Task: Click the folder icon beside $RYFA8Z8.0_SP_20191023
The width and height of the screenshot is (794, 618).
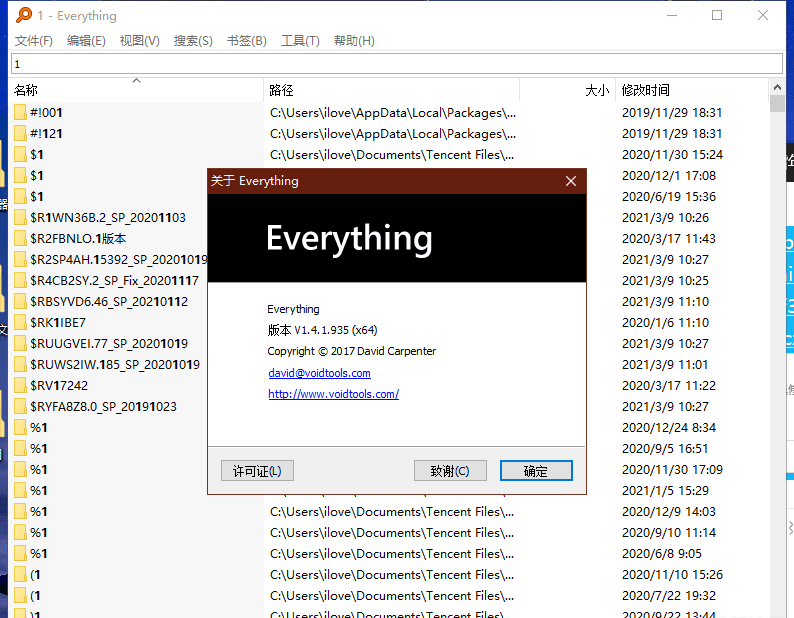Action: (20, 407)
